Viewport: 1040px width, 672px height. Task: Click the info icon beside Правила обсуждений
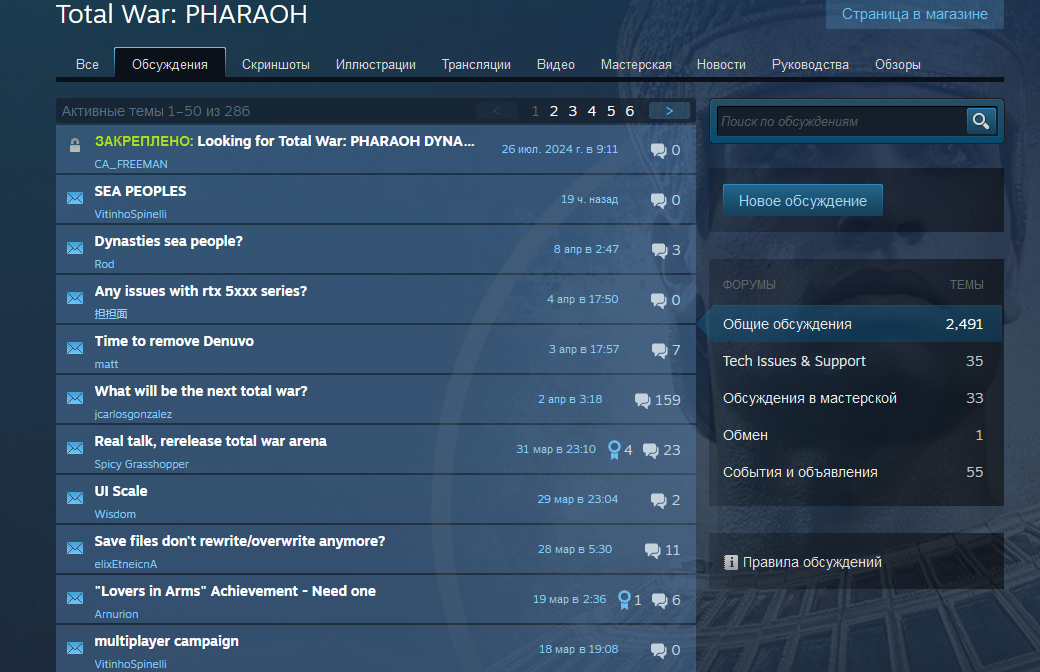[730, 563]
